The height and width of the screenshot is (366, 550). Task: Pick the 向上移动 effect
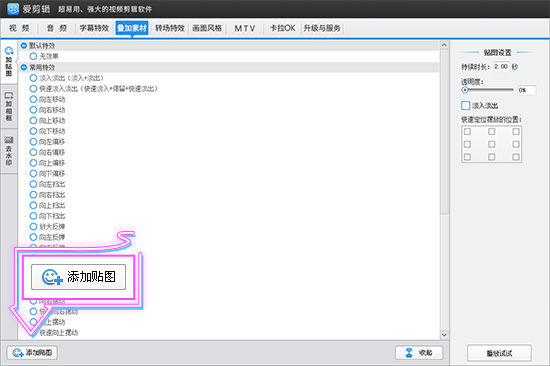[x=33, y=120]
